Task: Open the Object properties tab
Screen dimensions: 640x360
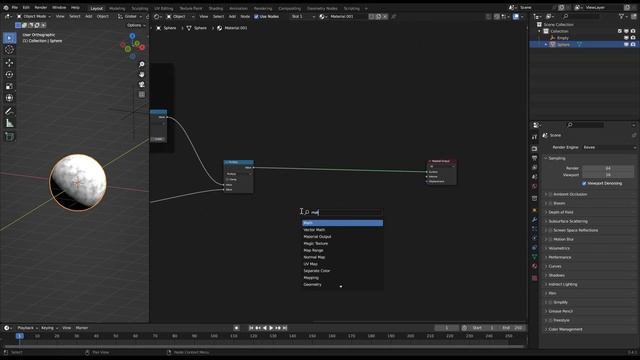Action: 534,210
